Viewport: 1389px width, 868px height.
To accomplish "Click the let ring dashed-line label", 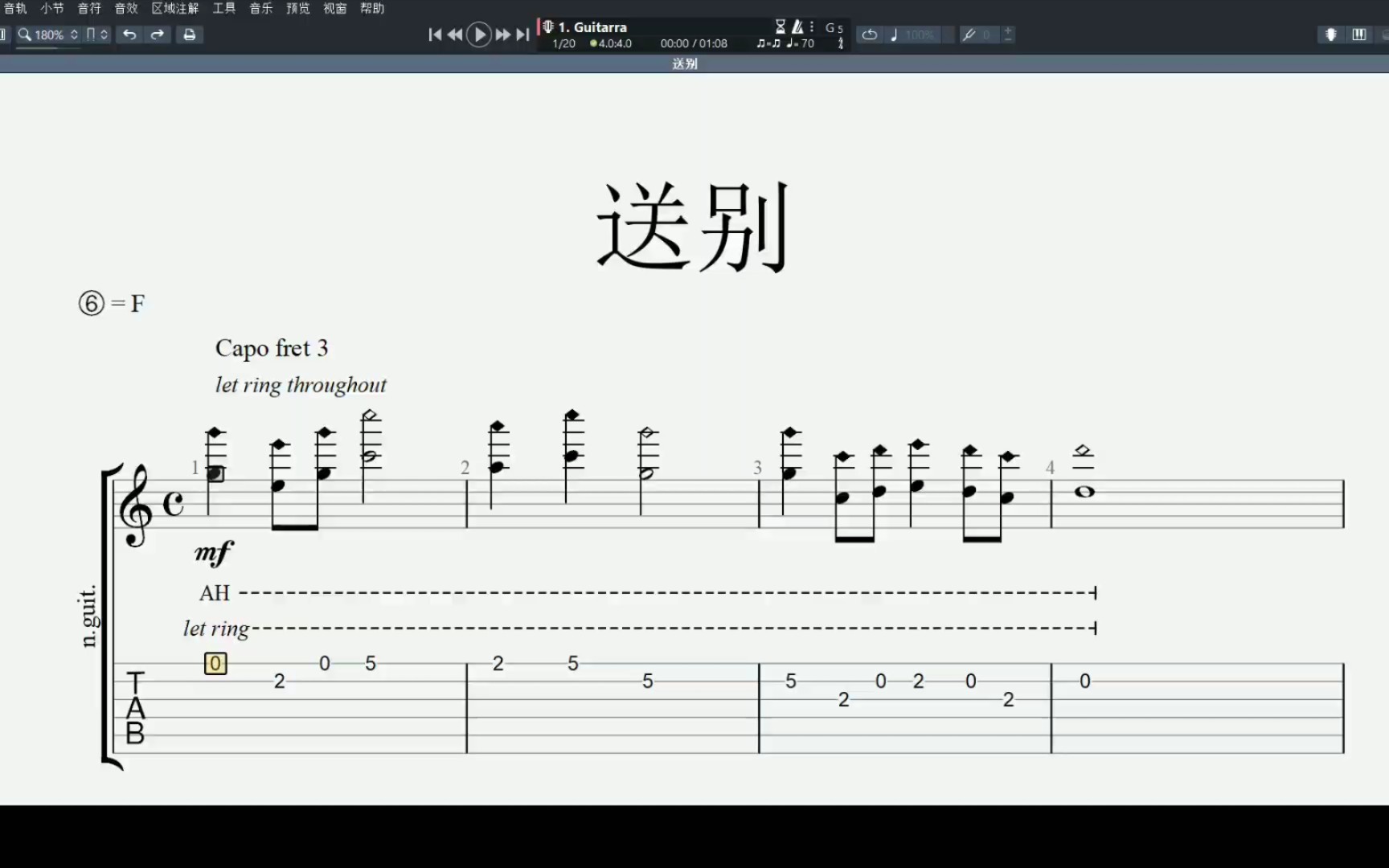I will point(216,628).
